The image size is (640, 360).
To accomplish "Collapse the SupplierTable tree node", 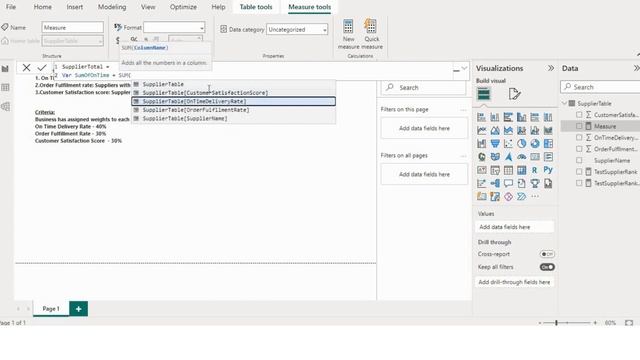I will 564,103.
